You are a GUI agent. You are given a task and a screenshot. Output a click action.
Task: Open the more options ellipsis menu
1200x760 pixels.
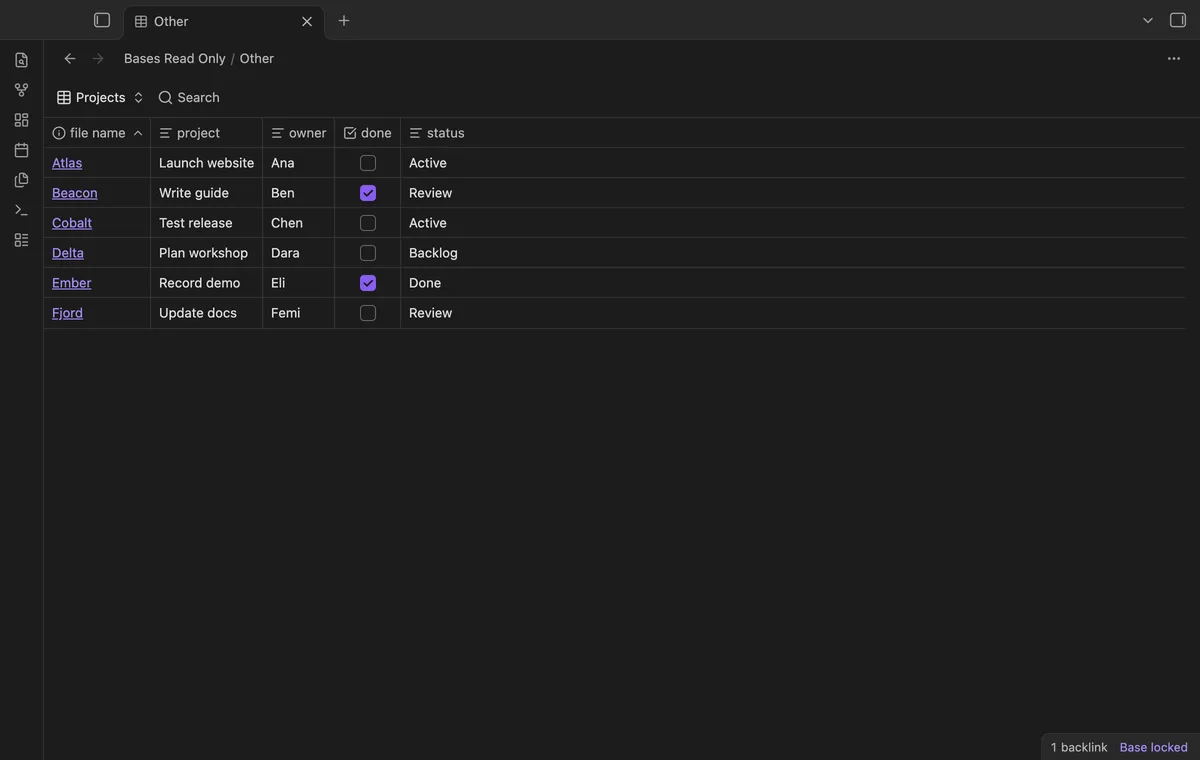point(1174,58)
